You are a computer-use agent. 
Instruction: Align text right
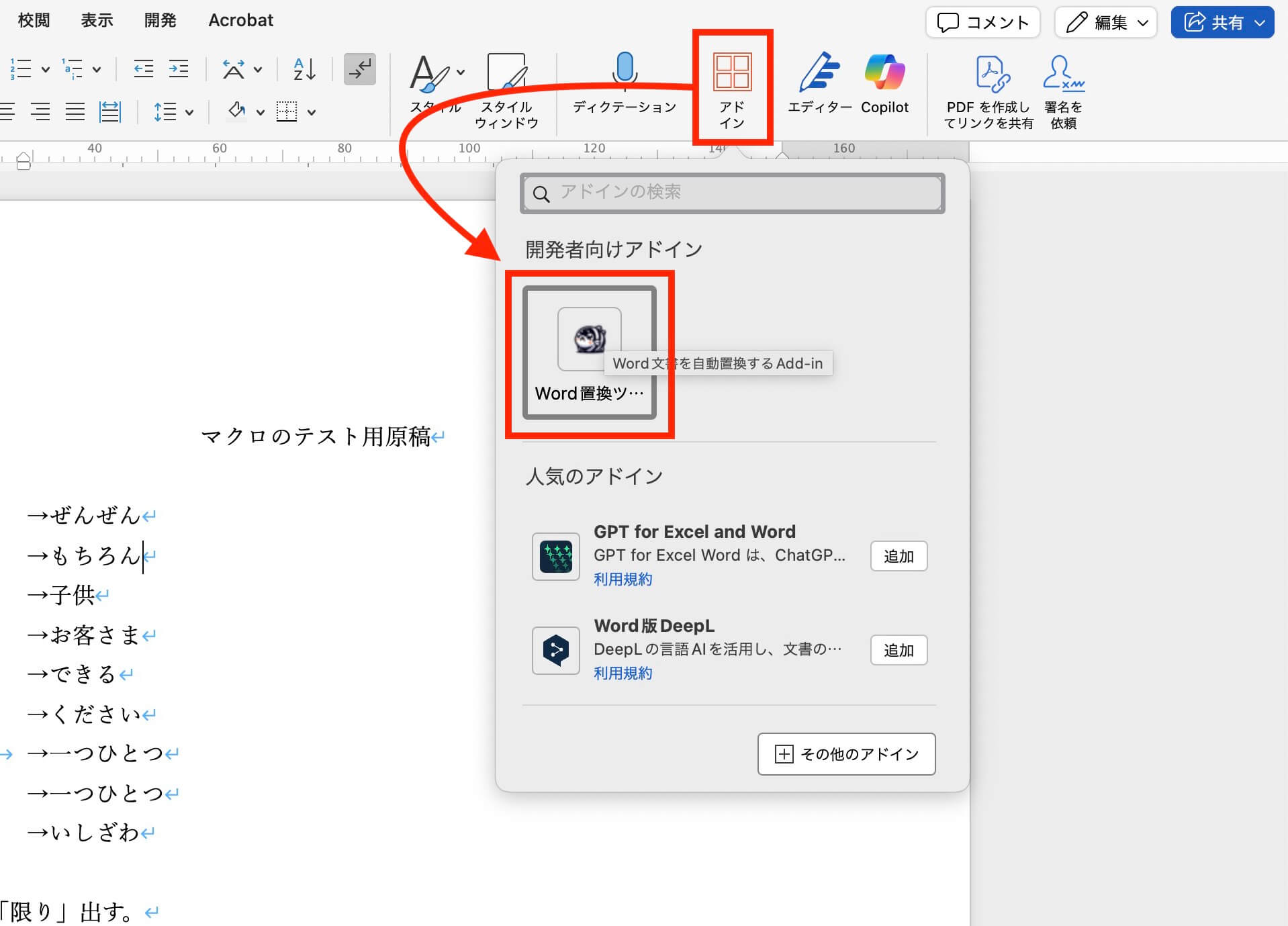click(x=40, y=111)
